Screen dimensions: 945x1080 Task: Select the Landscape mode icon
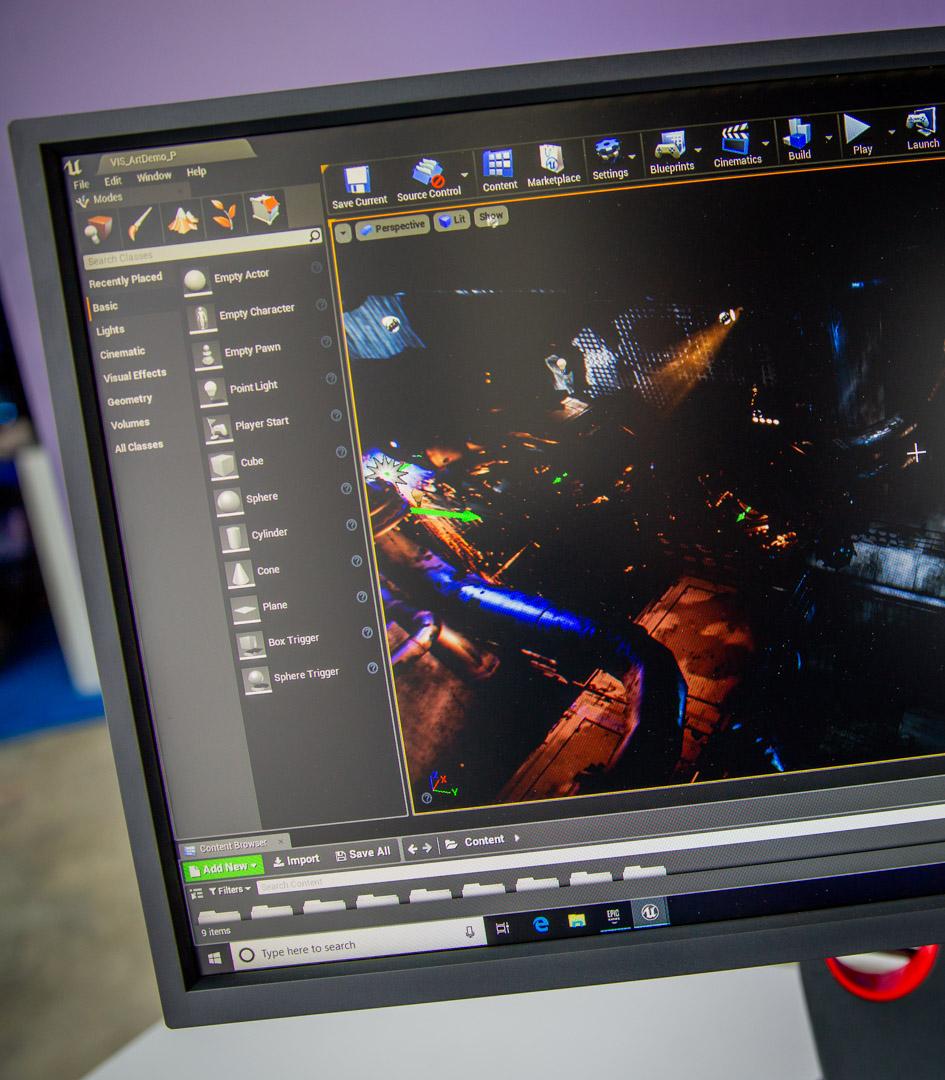click(183, 220)
